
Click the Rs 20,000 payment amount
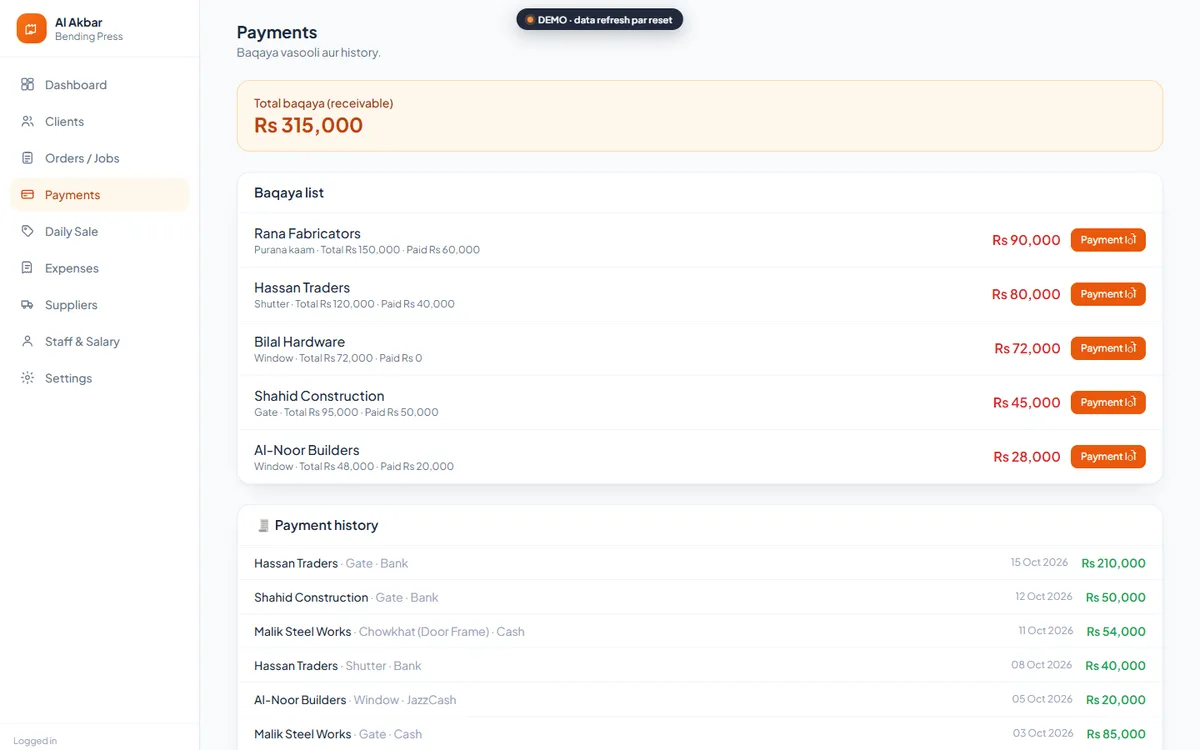click(x=1116, y=699)
